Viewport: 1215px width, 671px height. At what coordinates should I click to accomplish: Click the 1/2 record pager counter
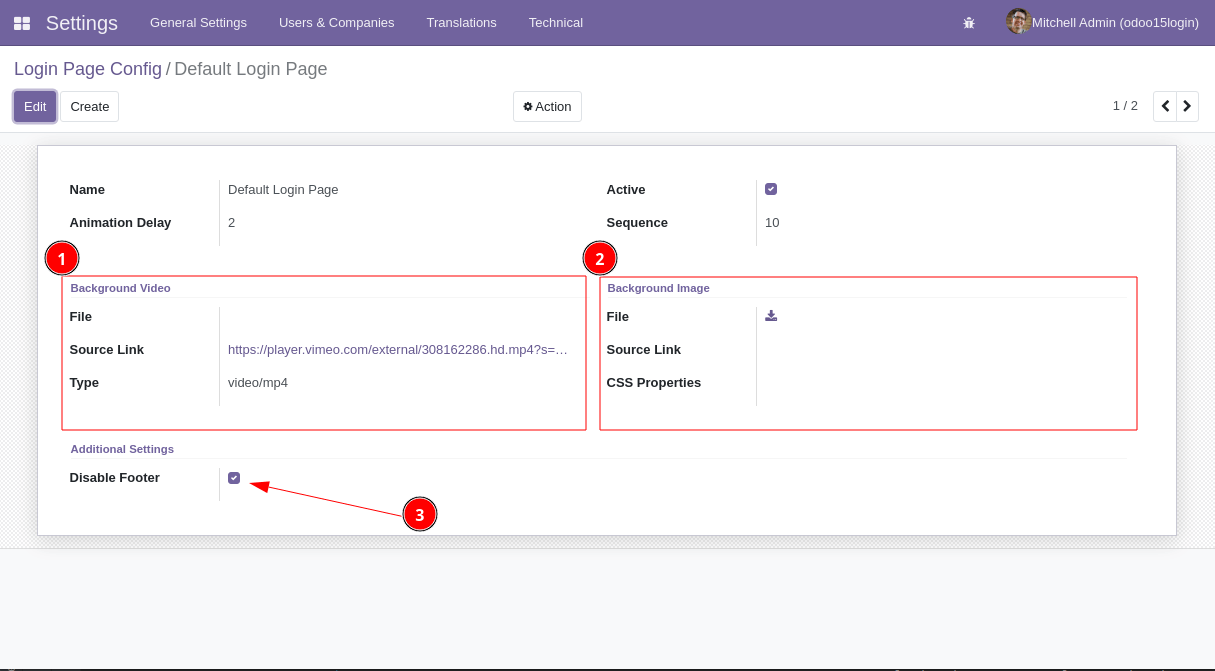point(1125,105)
